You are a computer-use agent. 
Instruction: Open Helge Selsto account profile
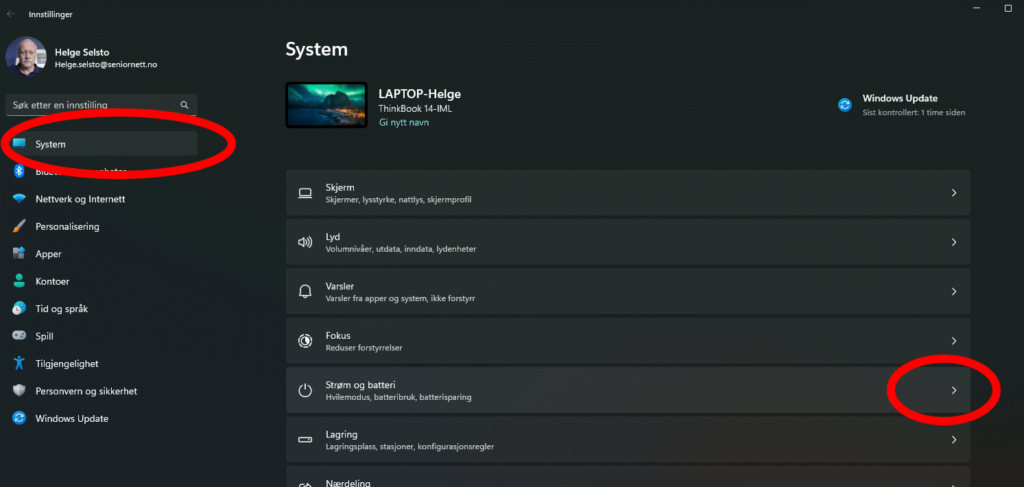pos(80,56)
